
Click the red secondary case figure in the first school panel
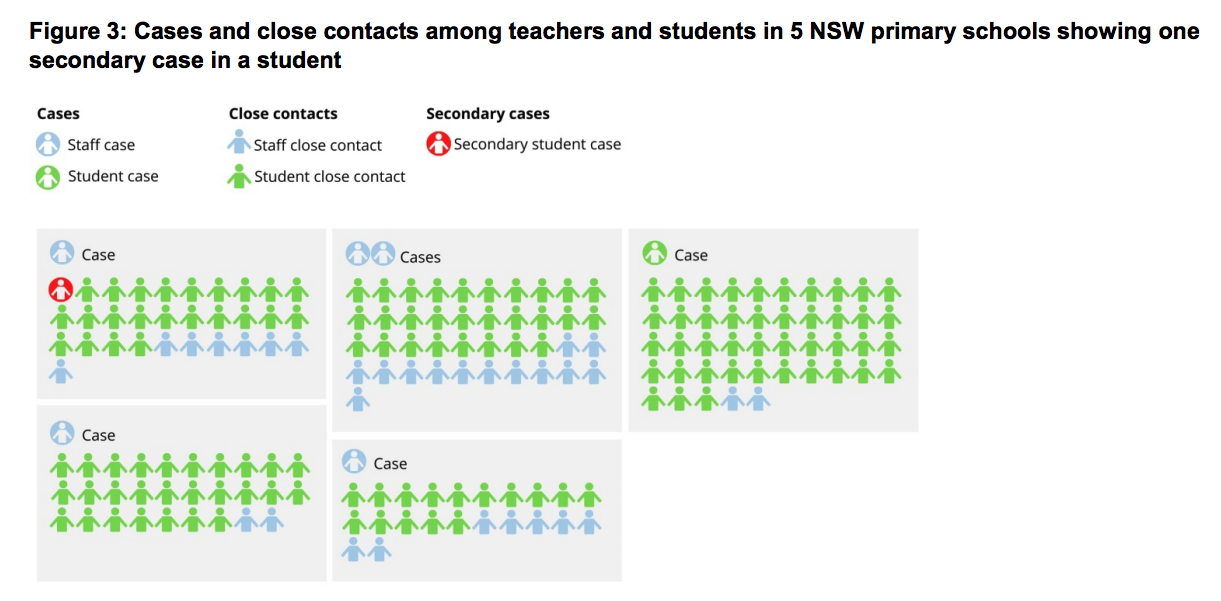click(61, 290)
